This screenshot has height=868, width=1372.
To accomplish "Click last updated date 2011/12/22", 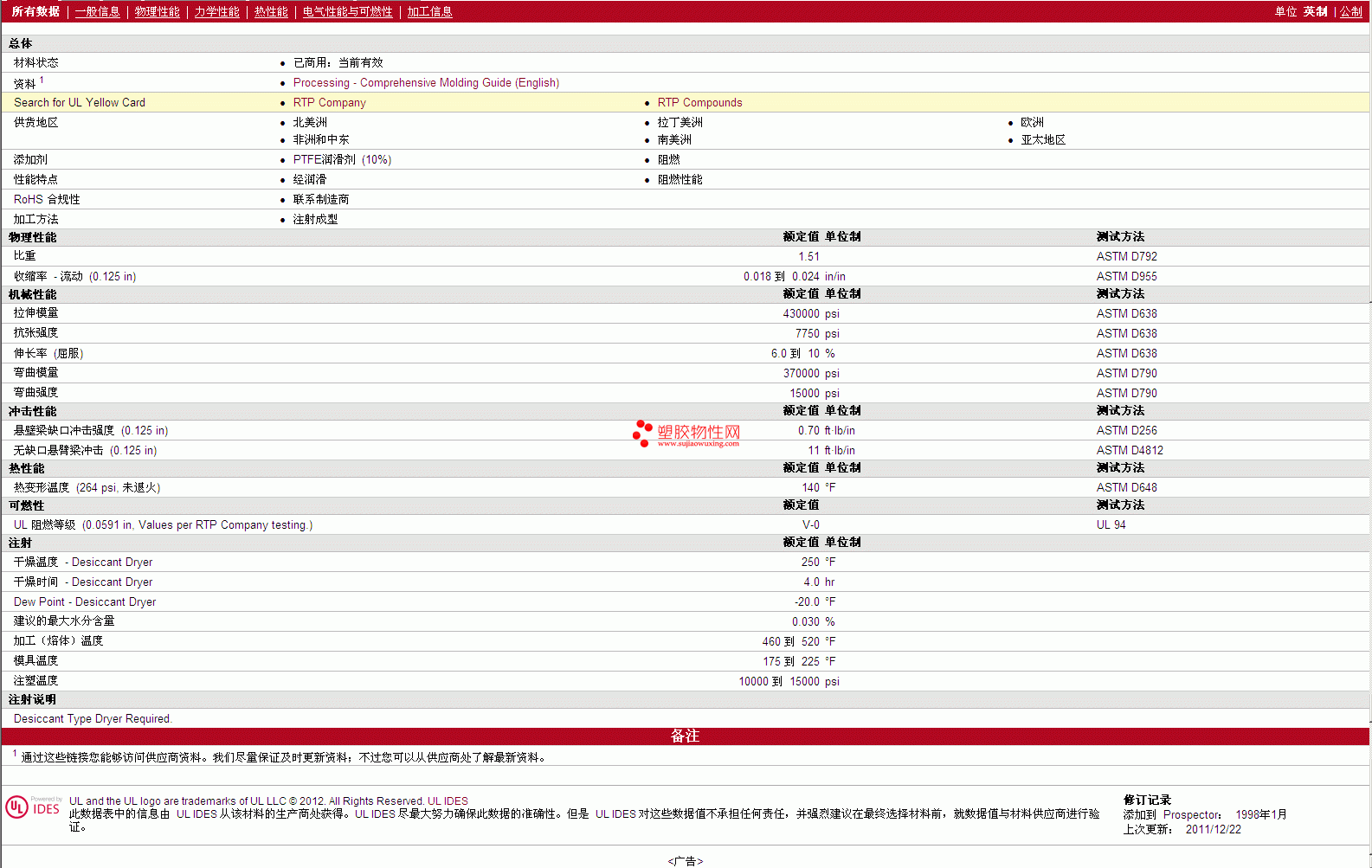I will (1213, 830).
